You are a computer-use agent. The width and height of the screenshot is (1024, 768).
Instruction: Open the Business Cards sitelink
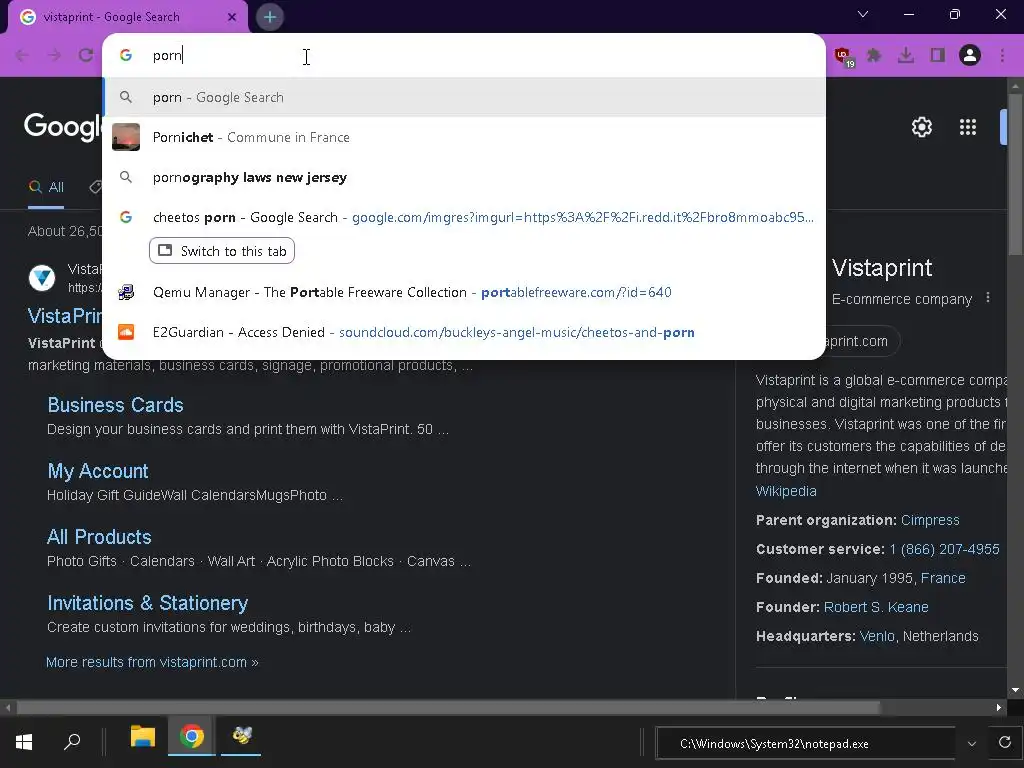[116, 405]
